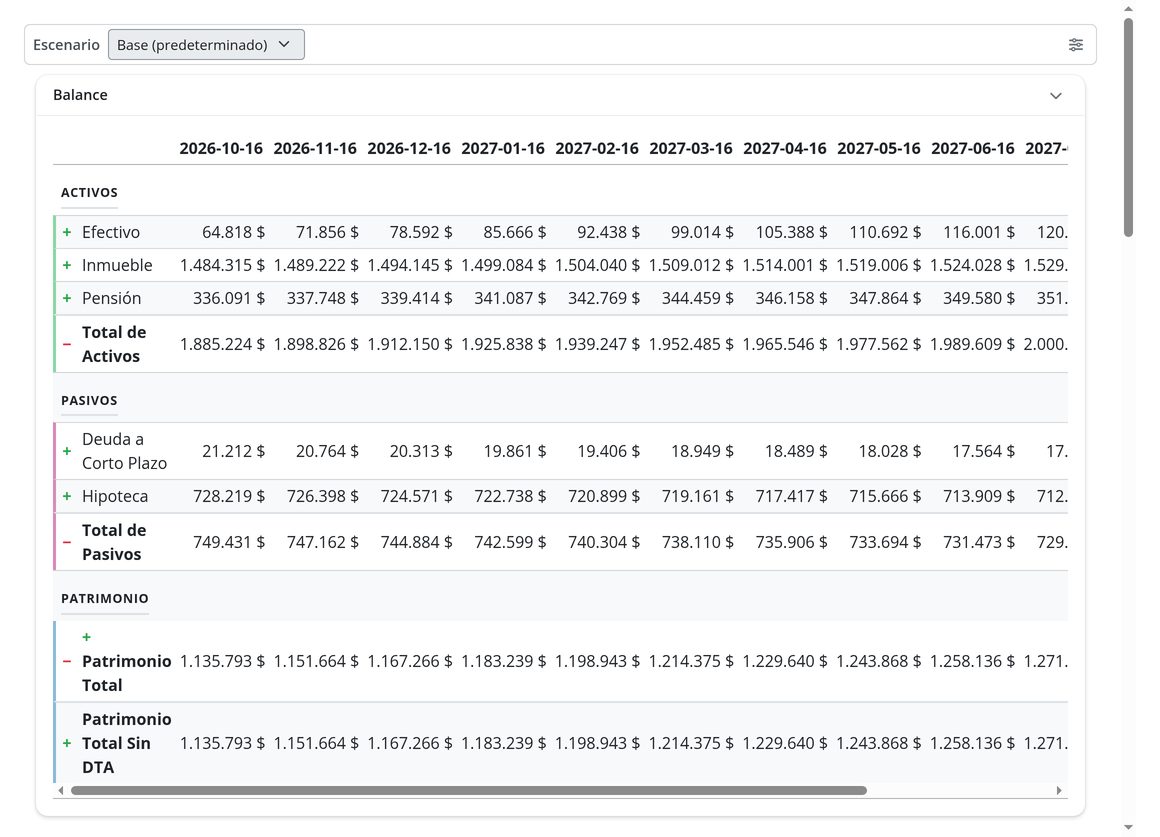The height and width of the screenshot is (837, 1160).
Task: Click the ACTIVOS section heading
Action: (x=90, y=192)
